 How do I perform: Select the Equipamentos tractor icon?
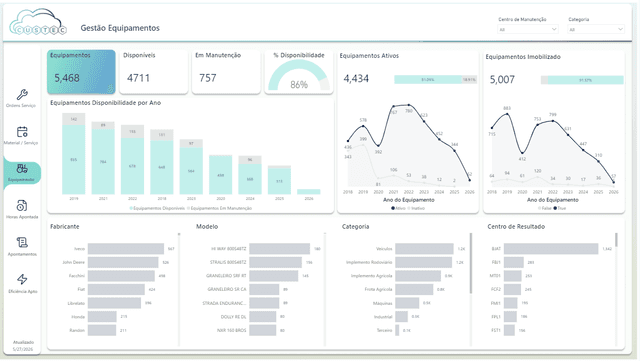pos(22,169)
